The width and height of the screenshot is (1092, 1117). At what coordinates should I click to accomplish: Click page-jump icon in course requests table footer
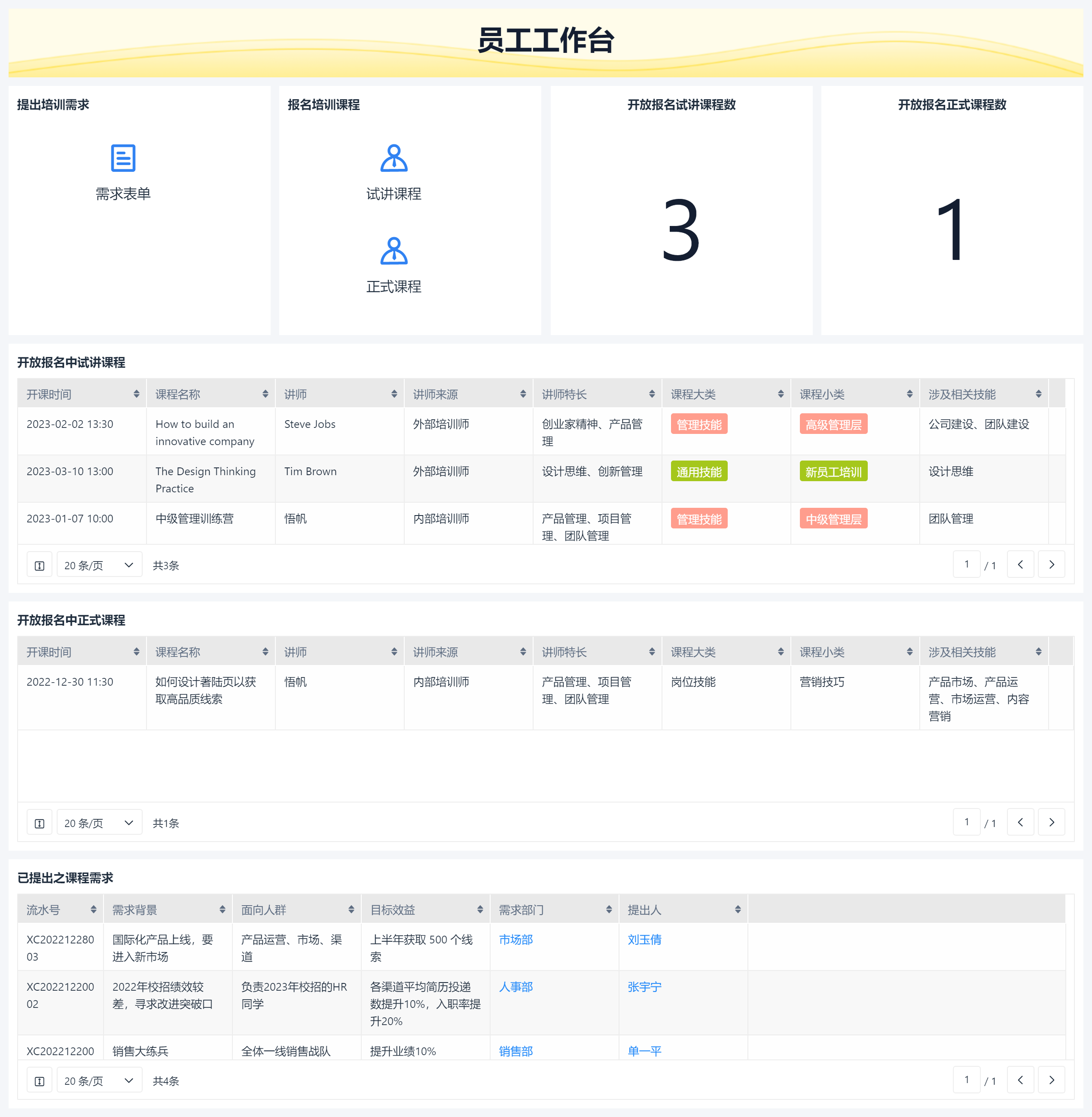click(x=40, y=1081)
